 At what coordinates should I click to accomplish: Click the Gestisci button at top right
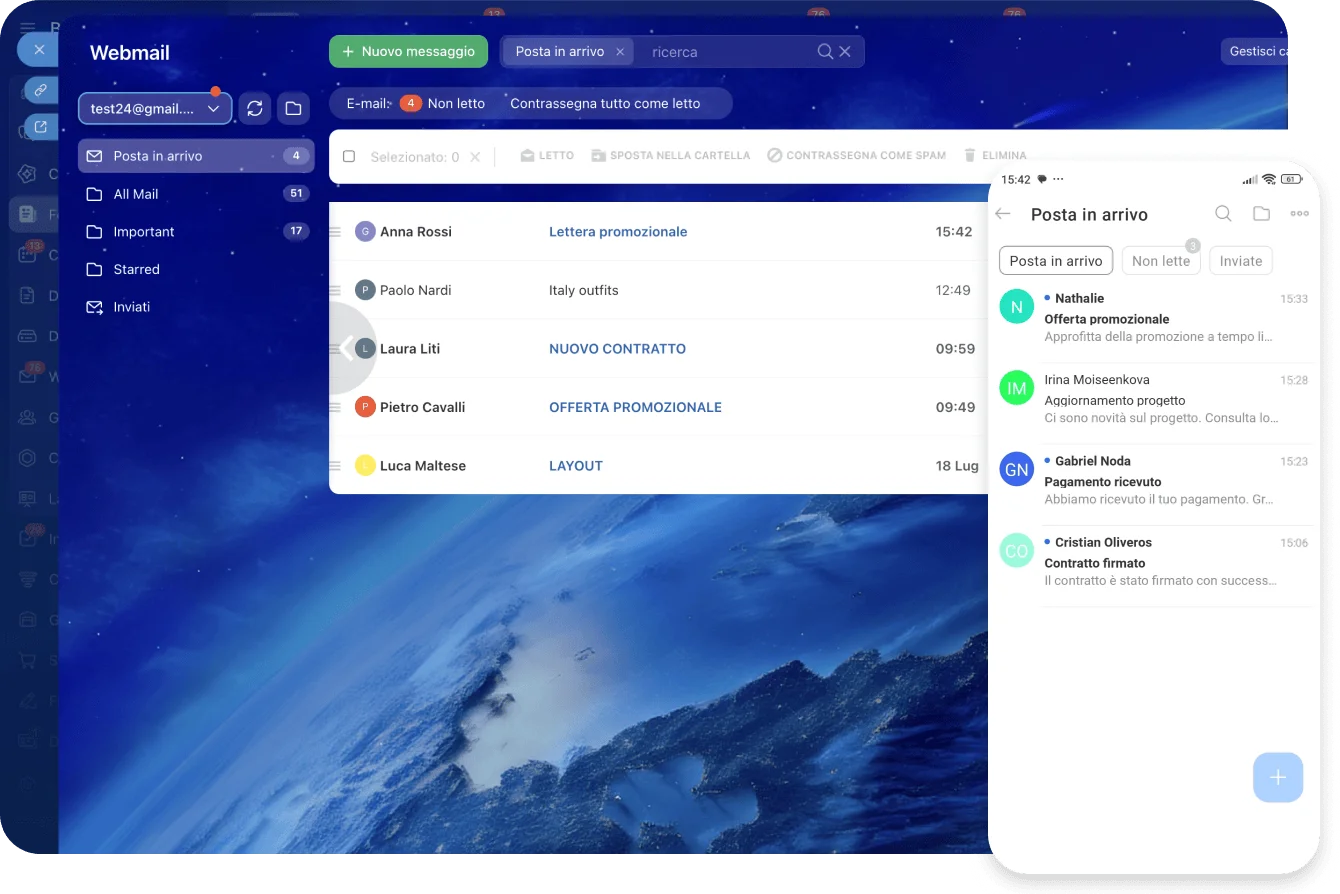1255,51
